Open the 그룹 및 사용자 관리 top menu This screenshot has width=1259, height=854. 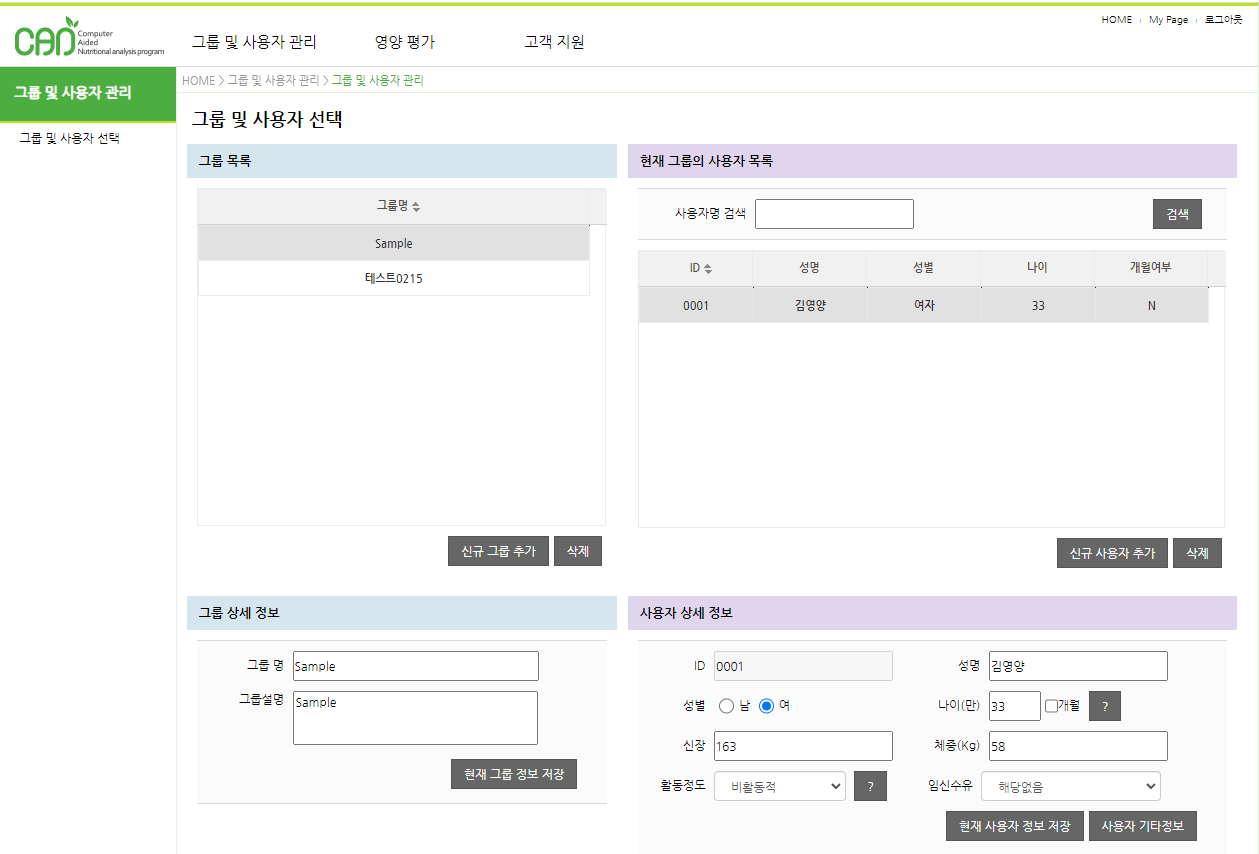pyautogui.click(x=254, y=42)
